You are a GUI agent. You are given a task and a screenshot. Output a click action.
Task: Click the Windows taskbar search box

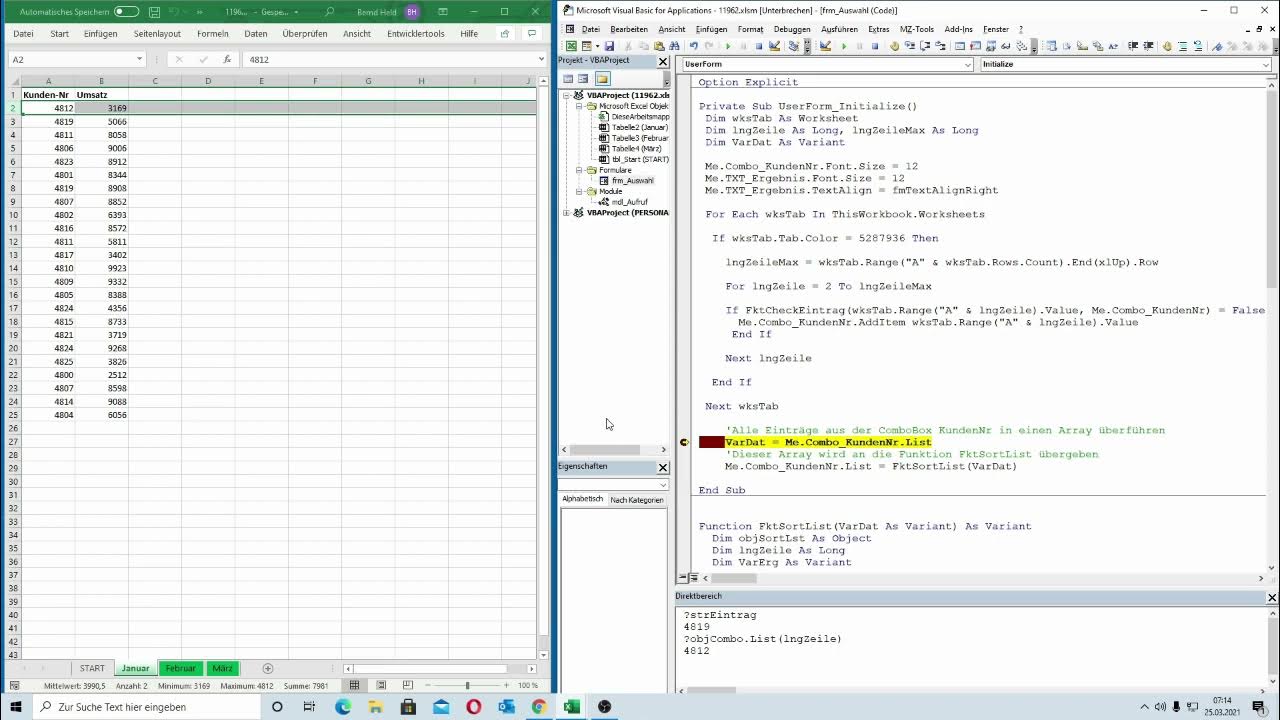pyautogui.click(x=145, y=707)
